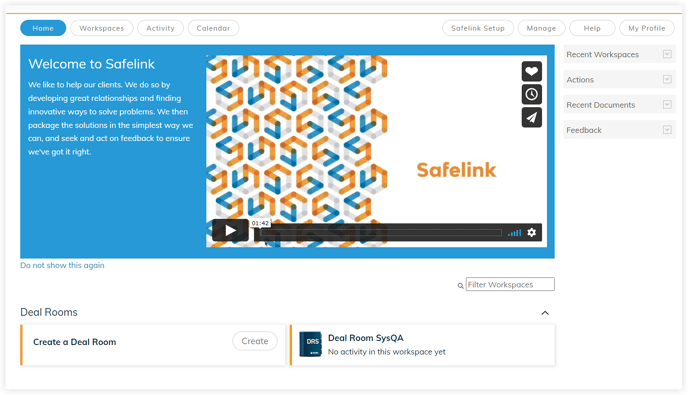Collapse the Deal Rooms section

coord(545,313)
